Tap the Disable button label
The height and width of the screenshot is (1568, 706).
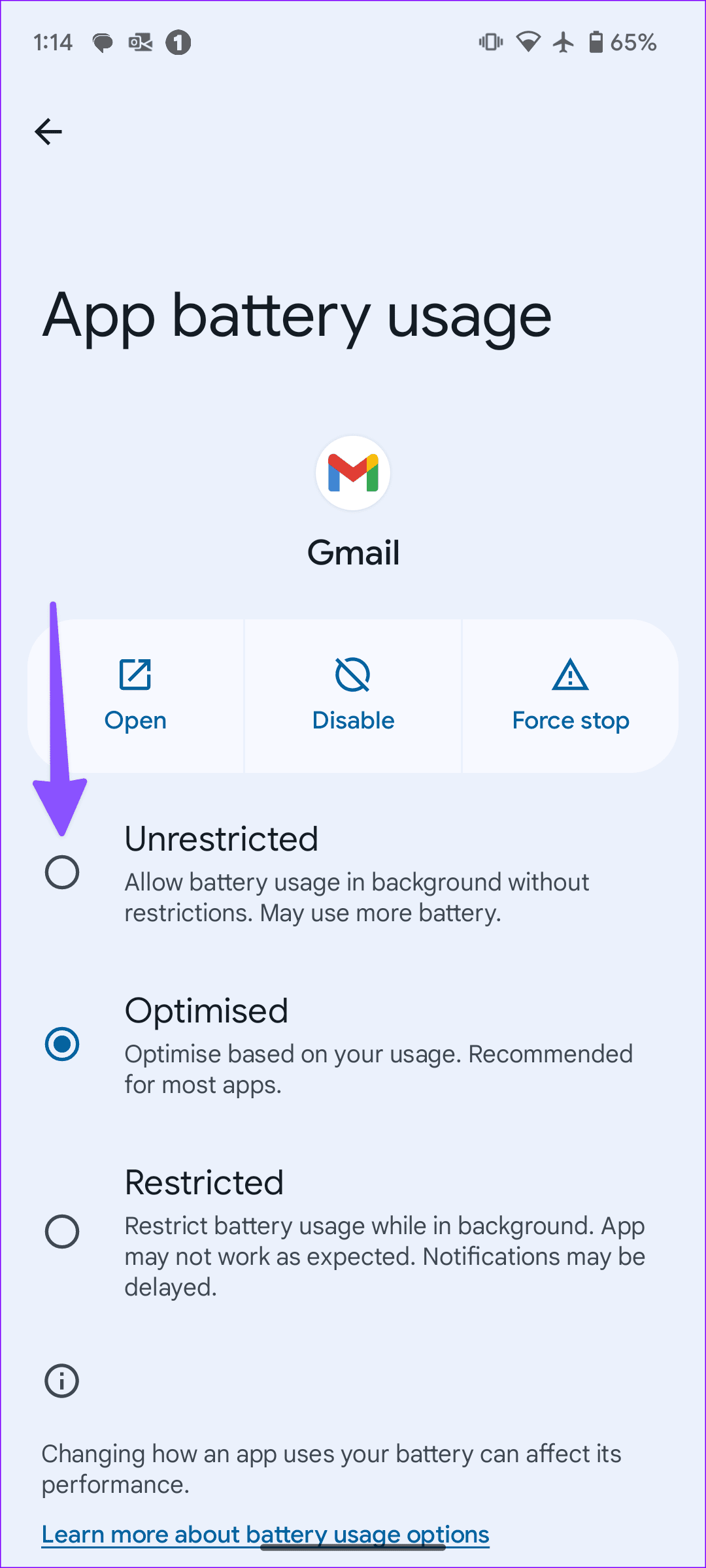tap(352, 719)
